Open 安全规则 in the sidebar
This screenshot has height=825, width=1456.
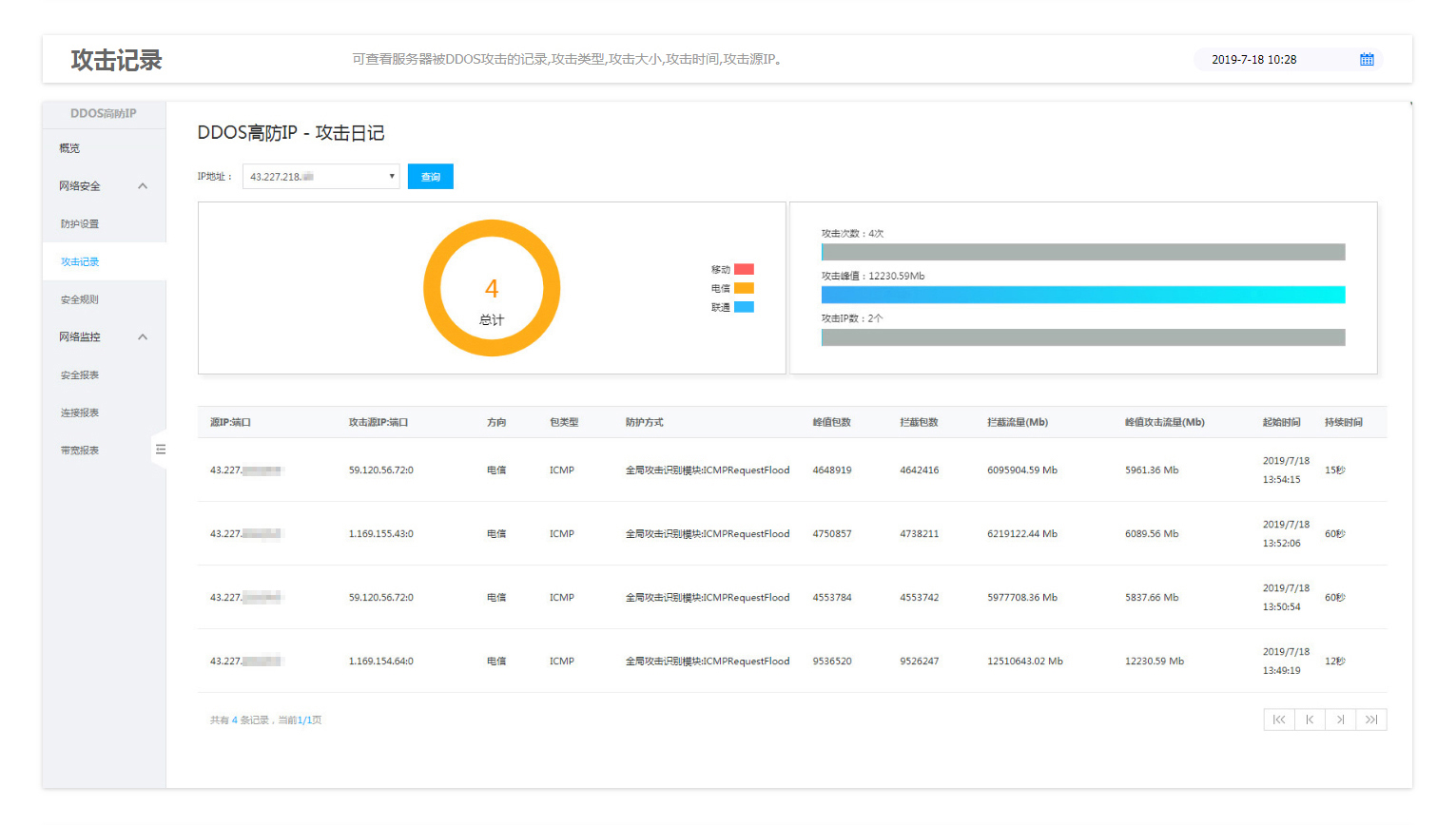(80, 299)
